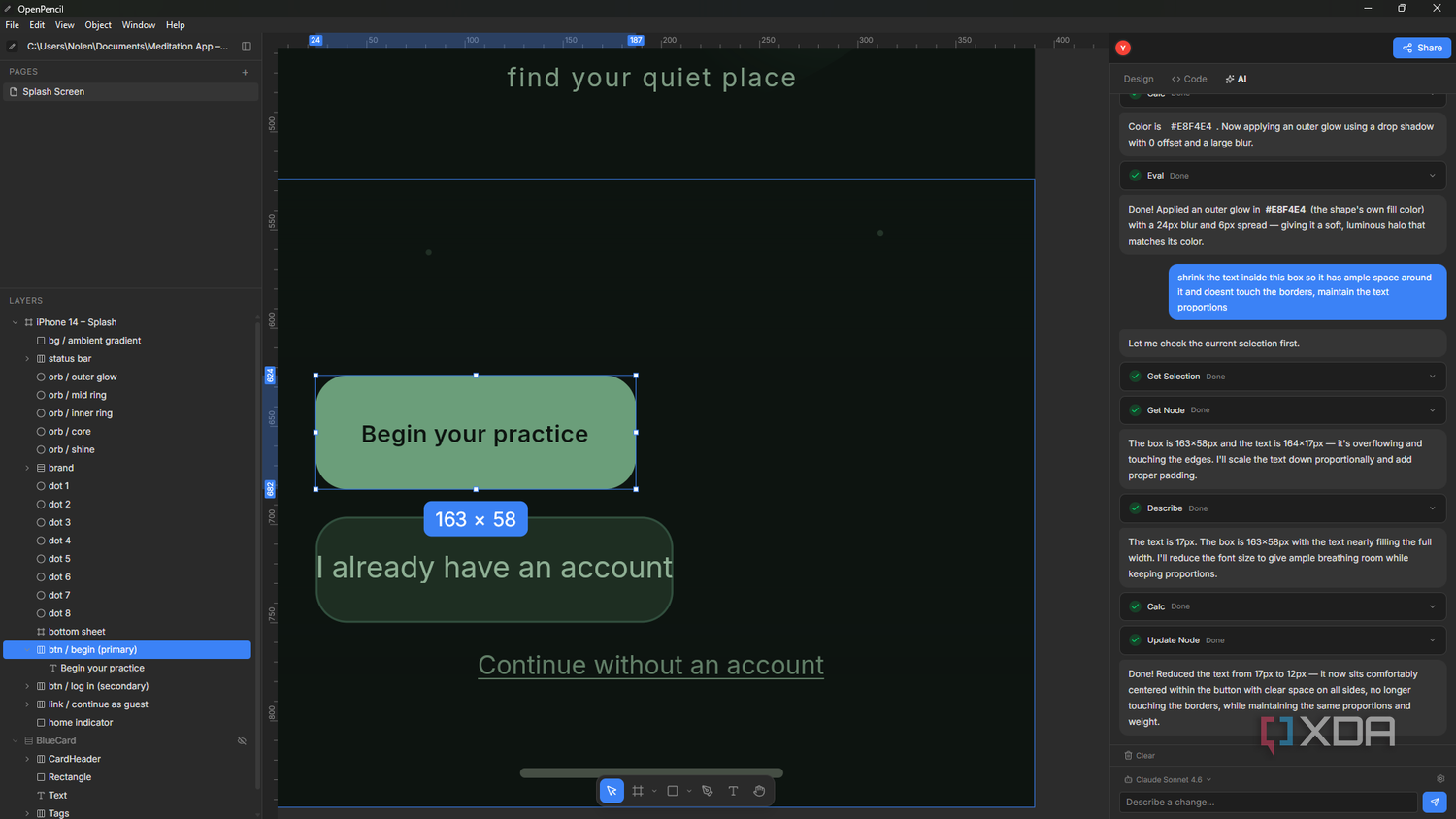Expand the Describe step details

click(1432, 508)
